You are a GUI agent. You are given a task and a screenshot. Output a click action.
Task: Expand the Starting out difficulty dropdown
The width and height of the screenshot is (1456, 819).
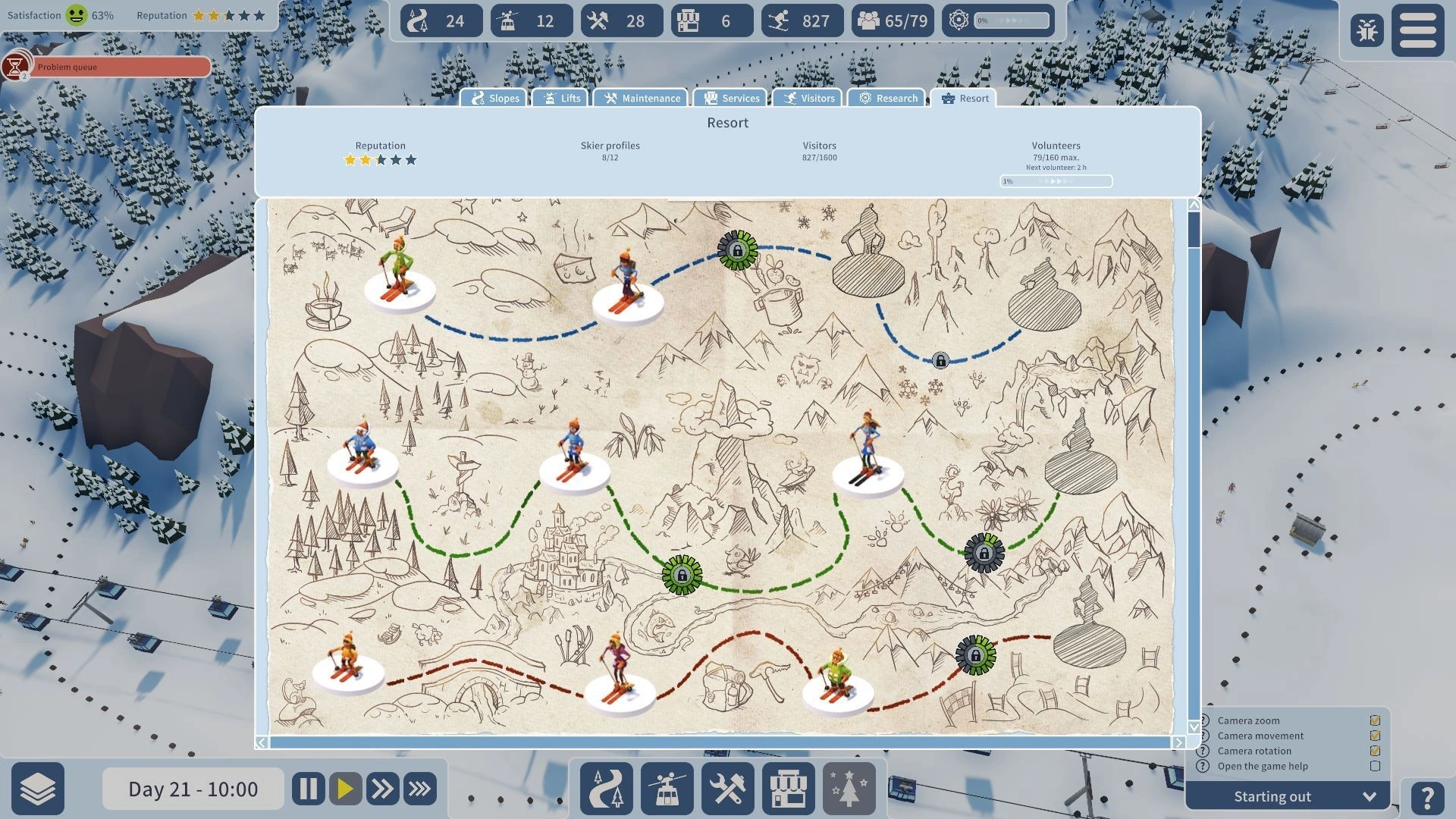pyautogui.click(x=1371, y=796)
